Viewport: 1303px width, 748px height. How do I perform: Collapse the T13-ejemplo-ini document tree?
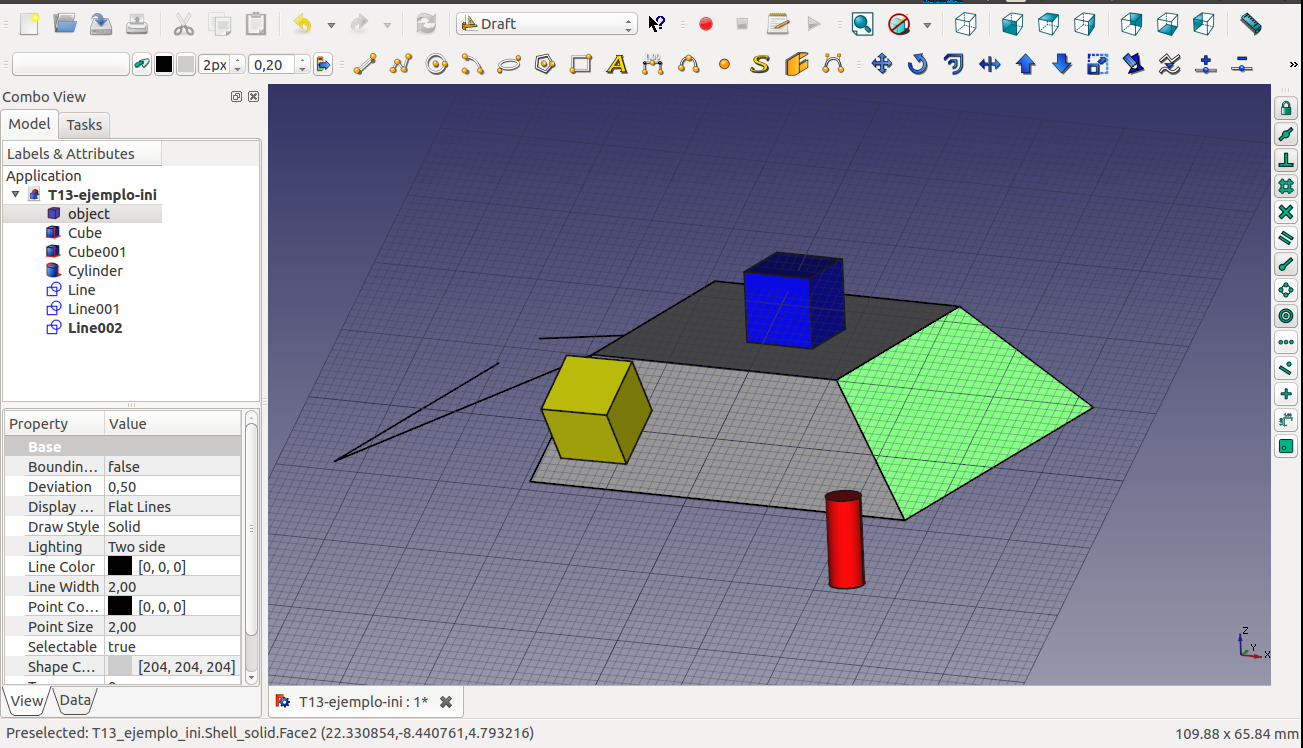(x=15, y=195)
